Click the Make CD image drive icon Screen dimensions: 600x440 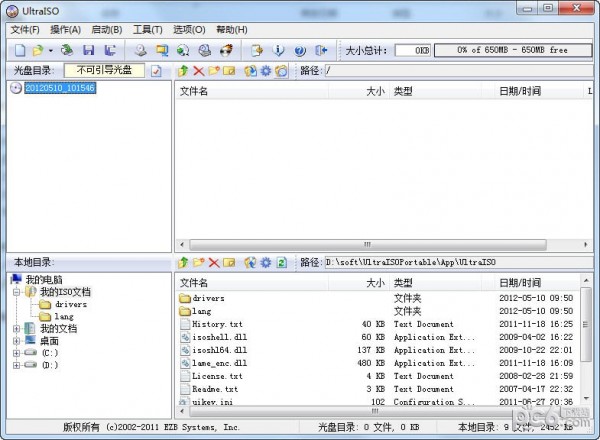click(141, 50)
